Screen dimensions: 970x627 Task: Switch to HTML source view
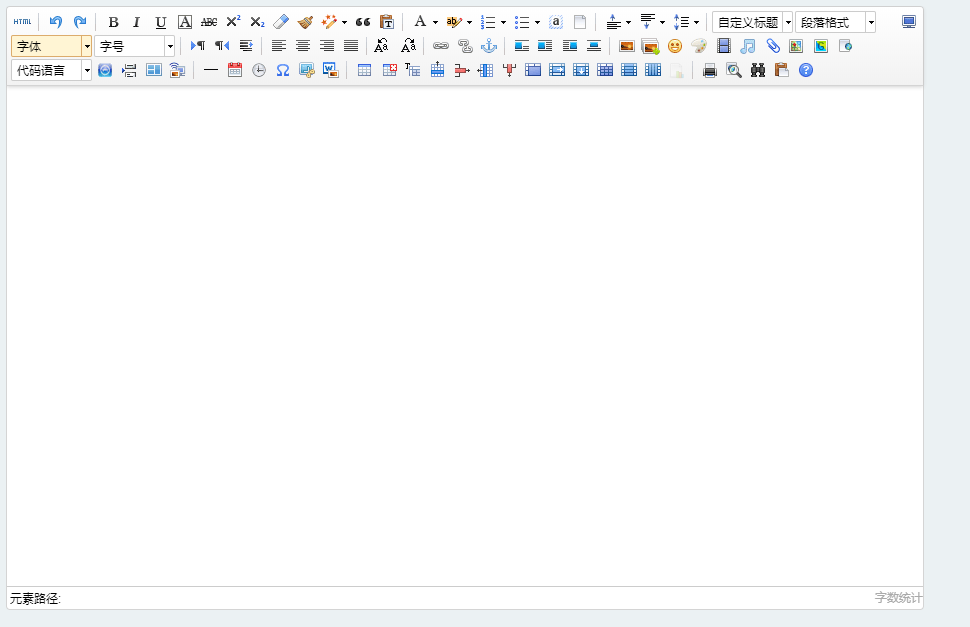click(22, 22)
